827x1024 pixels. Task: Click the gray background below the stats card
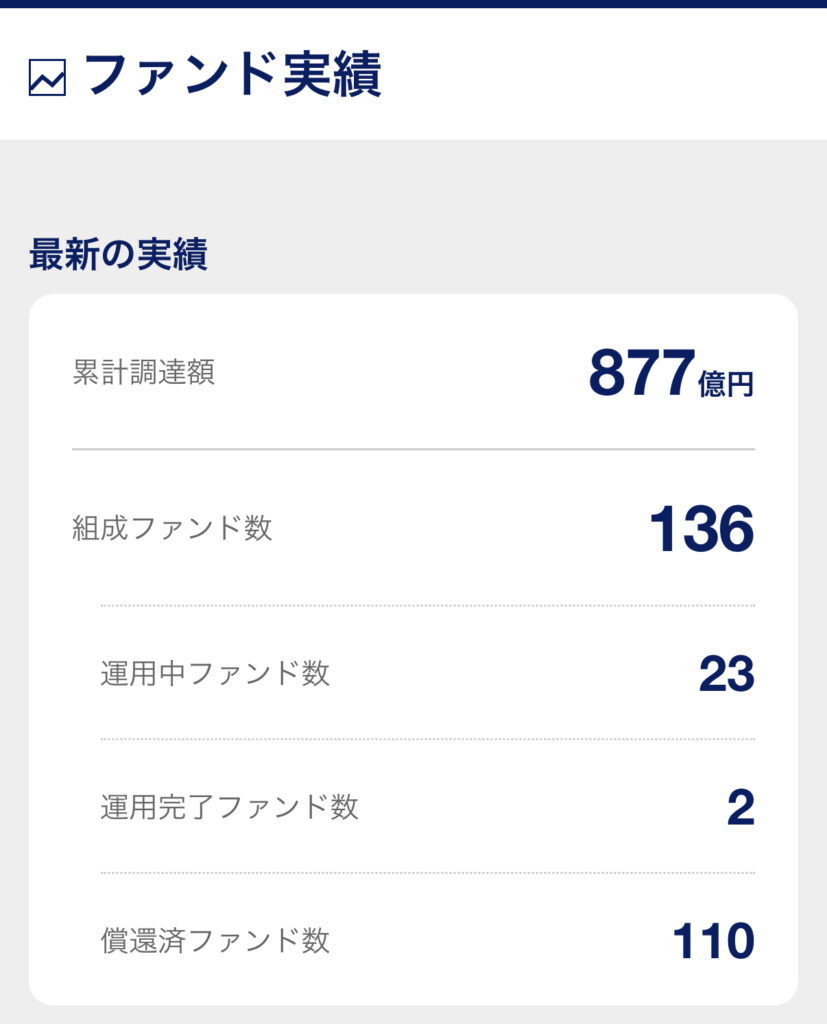(x=413, y=1015)
